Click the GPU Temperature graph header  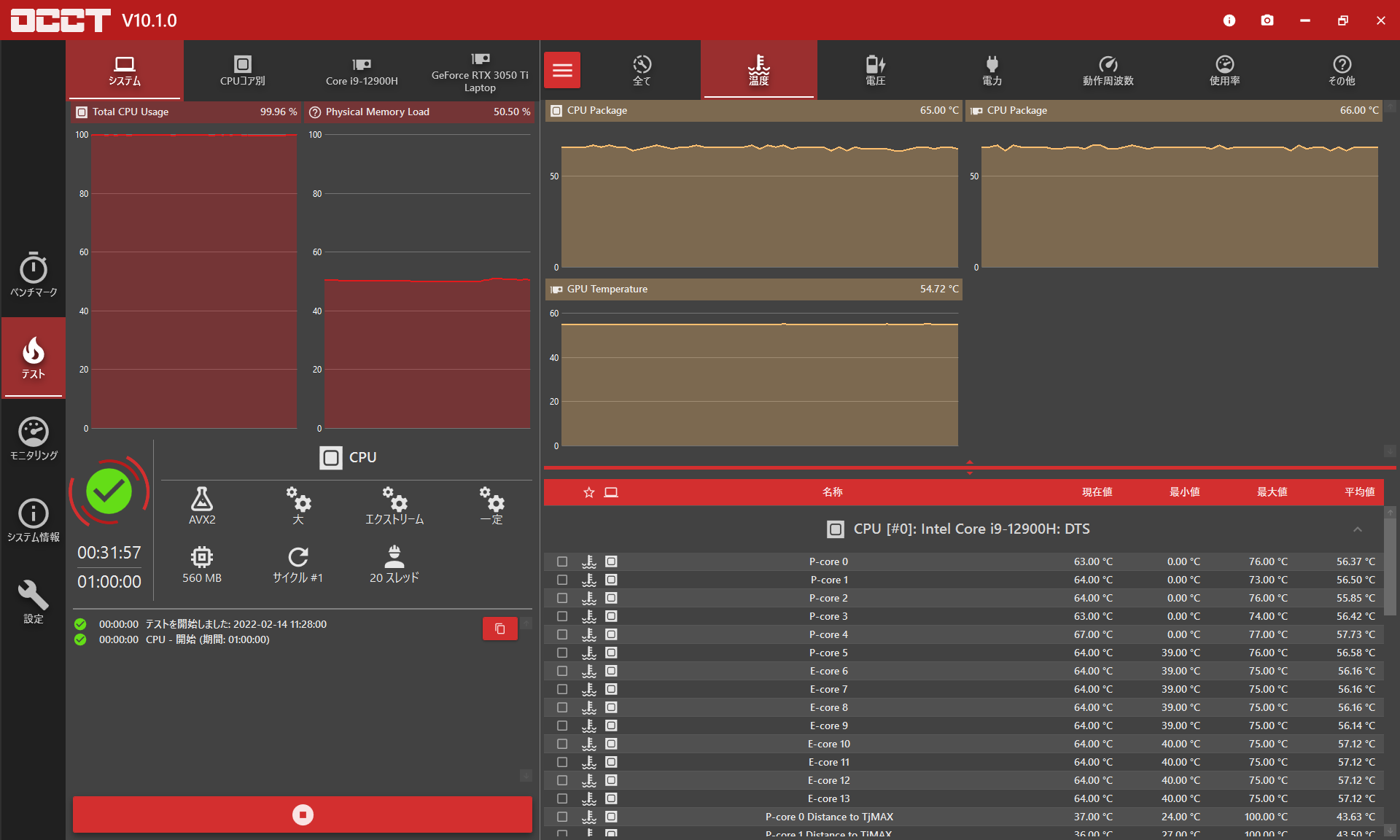point(754,289)
